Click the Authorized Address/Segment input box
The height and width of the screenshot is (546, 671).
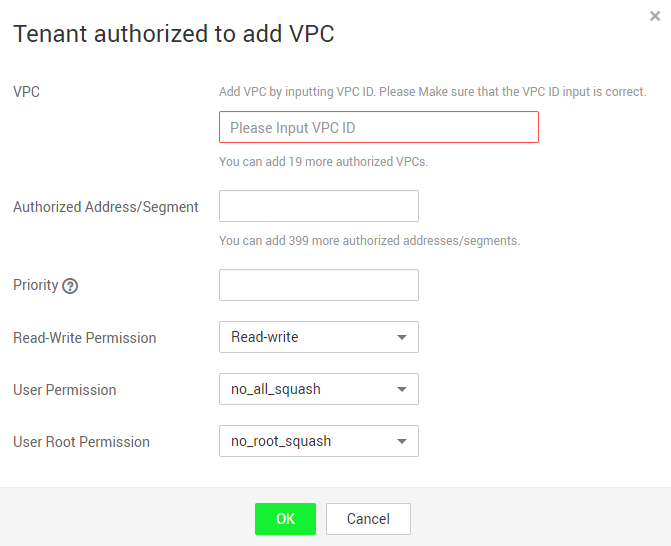(x=319, y=206)
